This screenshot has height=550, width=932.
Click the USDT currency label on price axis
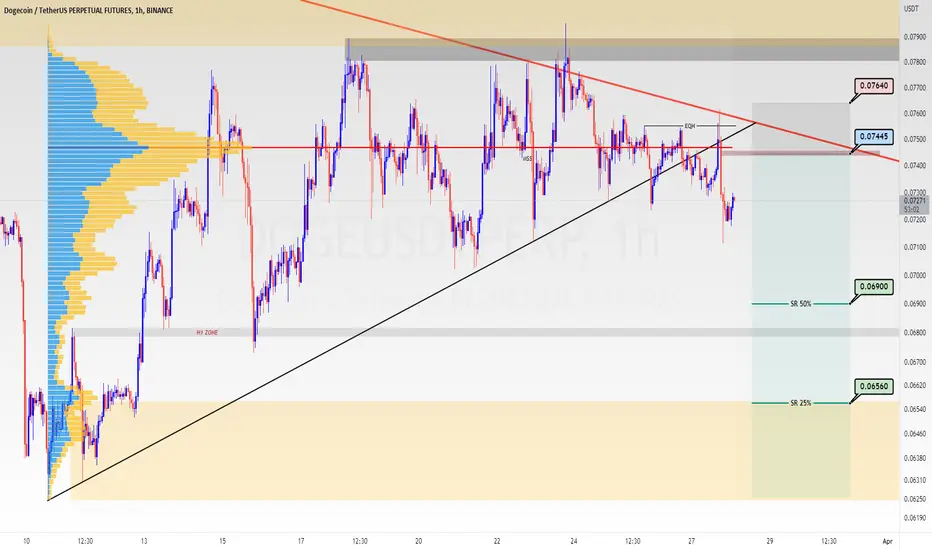point(911,8)
